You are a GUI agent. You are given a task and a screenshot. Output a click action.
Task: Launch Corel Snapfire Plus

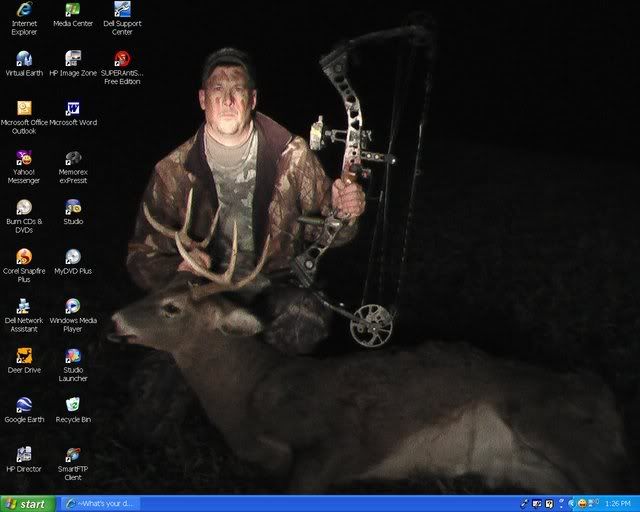click(x=24, y=266)
